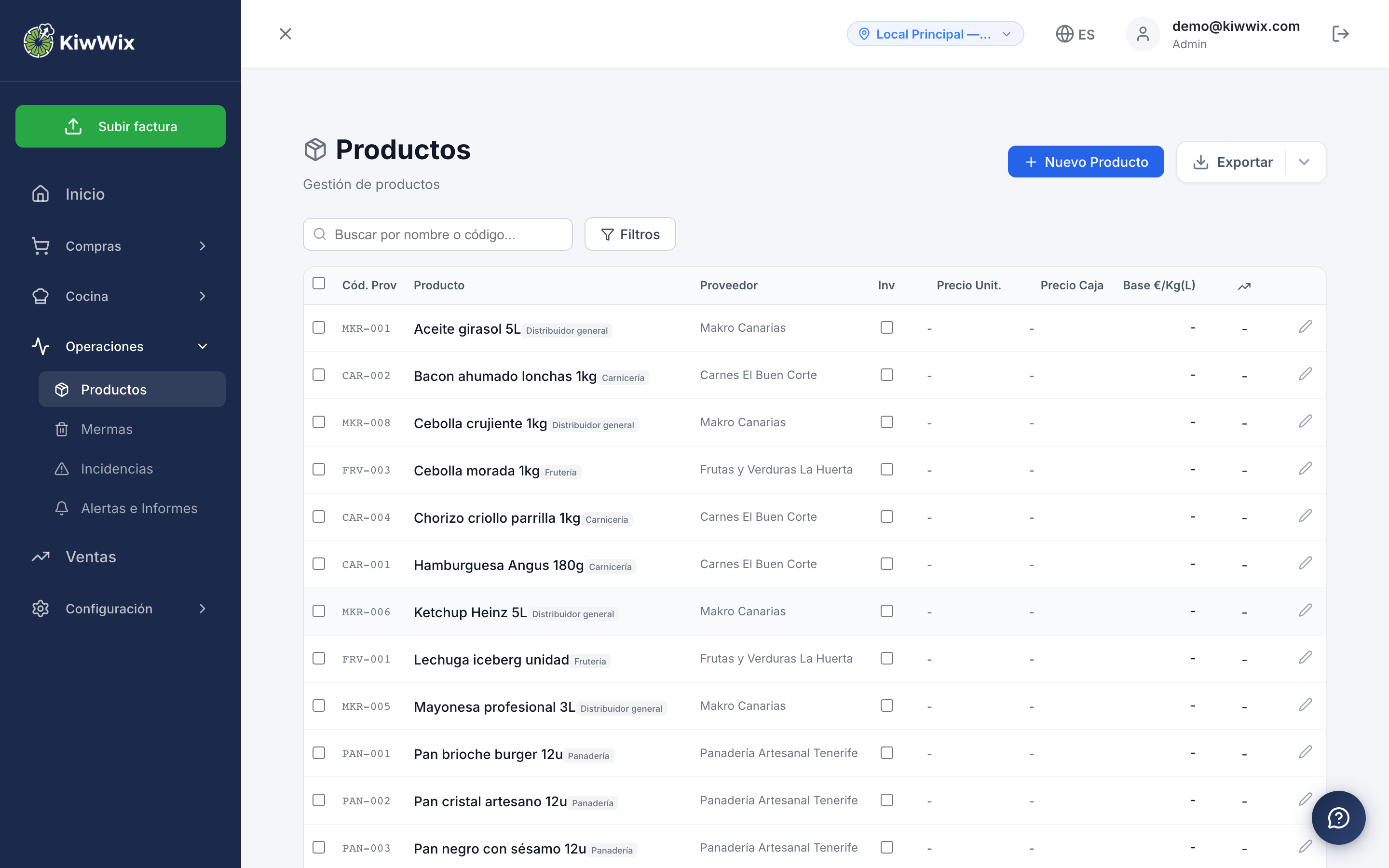The height and width of the screenshot is (868, 1389).
Task: Select the Mermas trash icon
Action: click(x=62, y=429)
